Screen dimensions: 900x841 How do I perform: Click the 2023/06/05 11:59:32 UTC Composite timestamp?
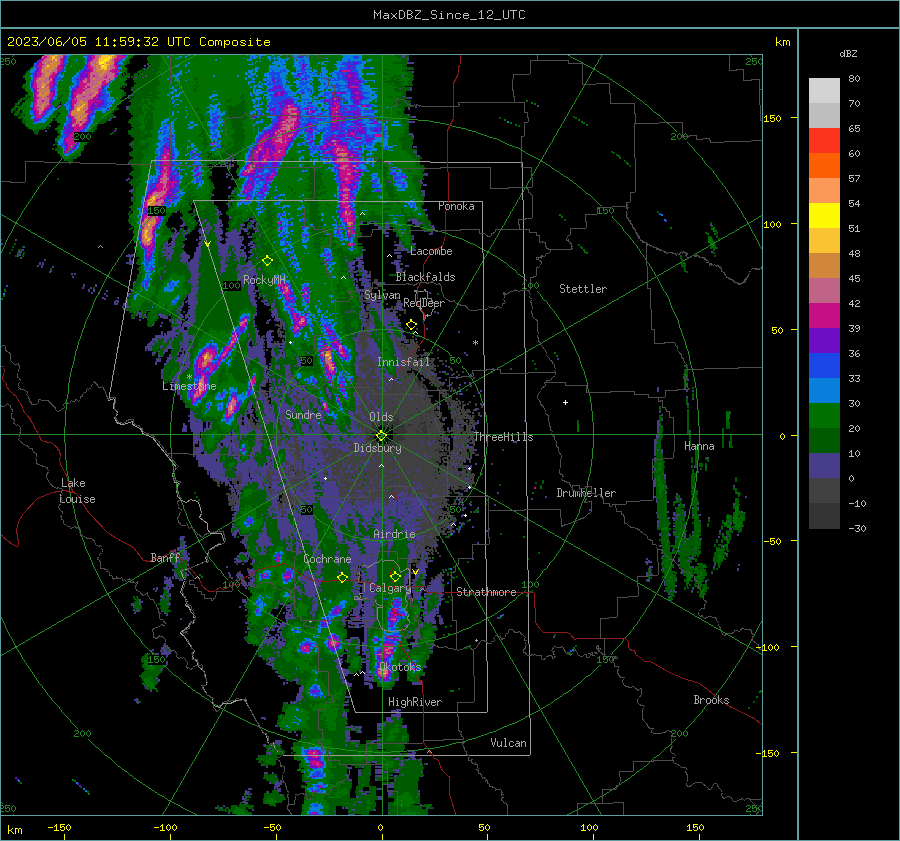[138, 42]
